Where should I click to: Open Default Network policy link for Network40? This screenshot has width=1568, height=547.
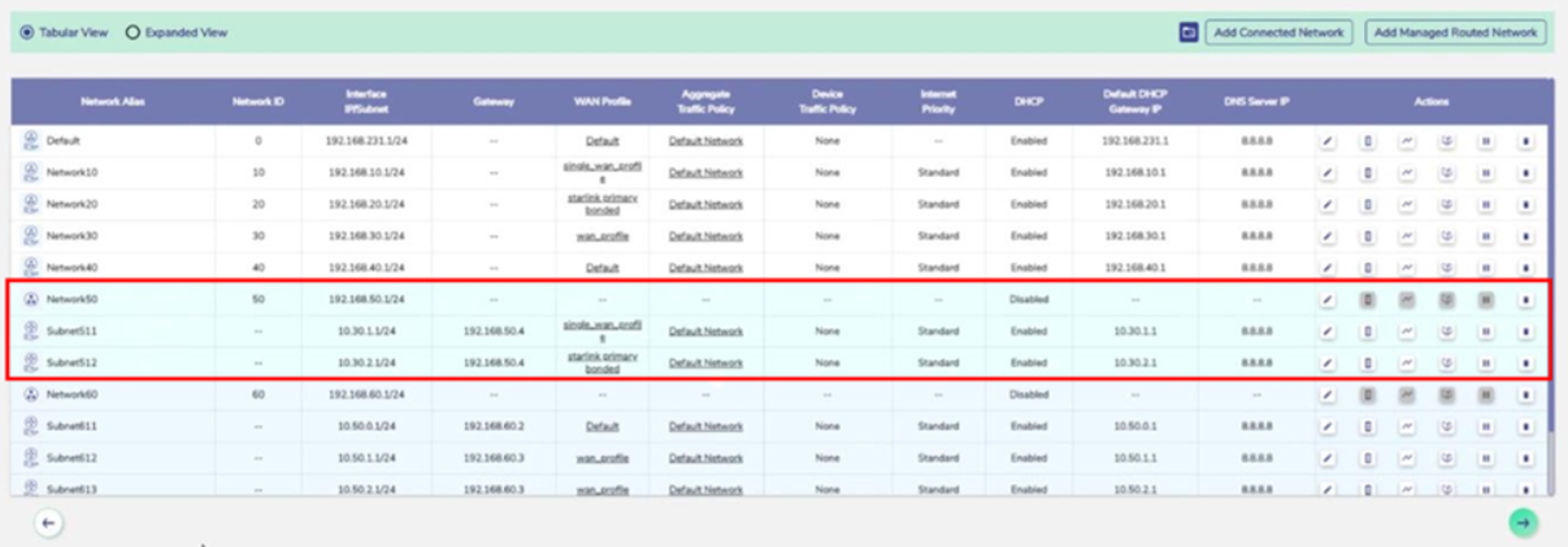(x=705, y=267)
